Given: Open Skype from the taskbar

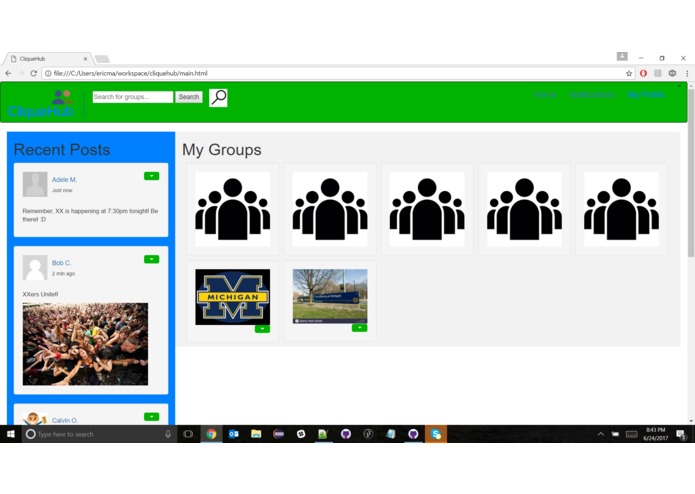Looking at the screenshot, I should pos(436,434).
